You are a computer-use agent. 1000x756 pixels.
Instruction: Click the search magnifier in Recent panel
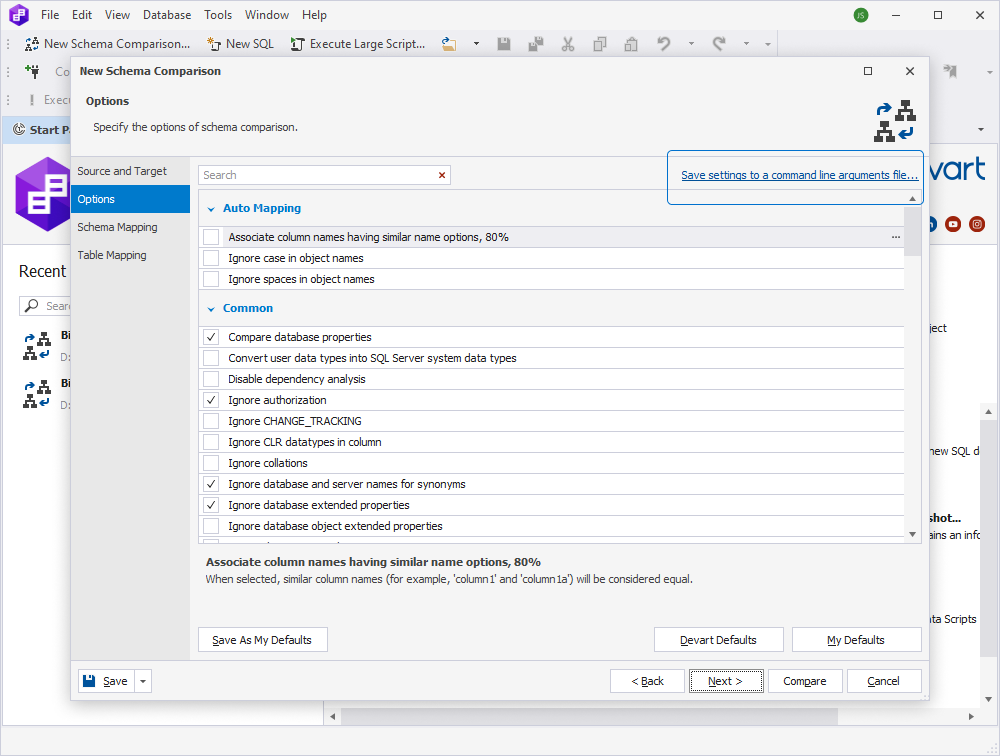(x=31, y=306)
